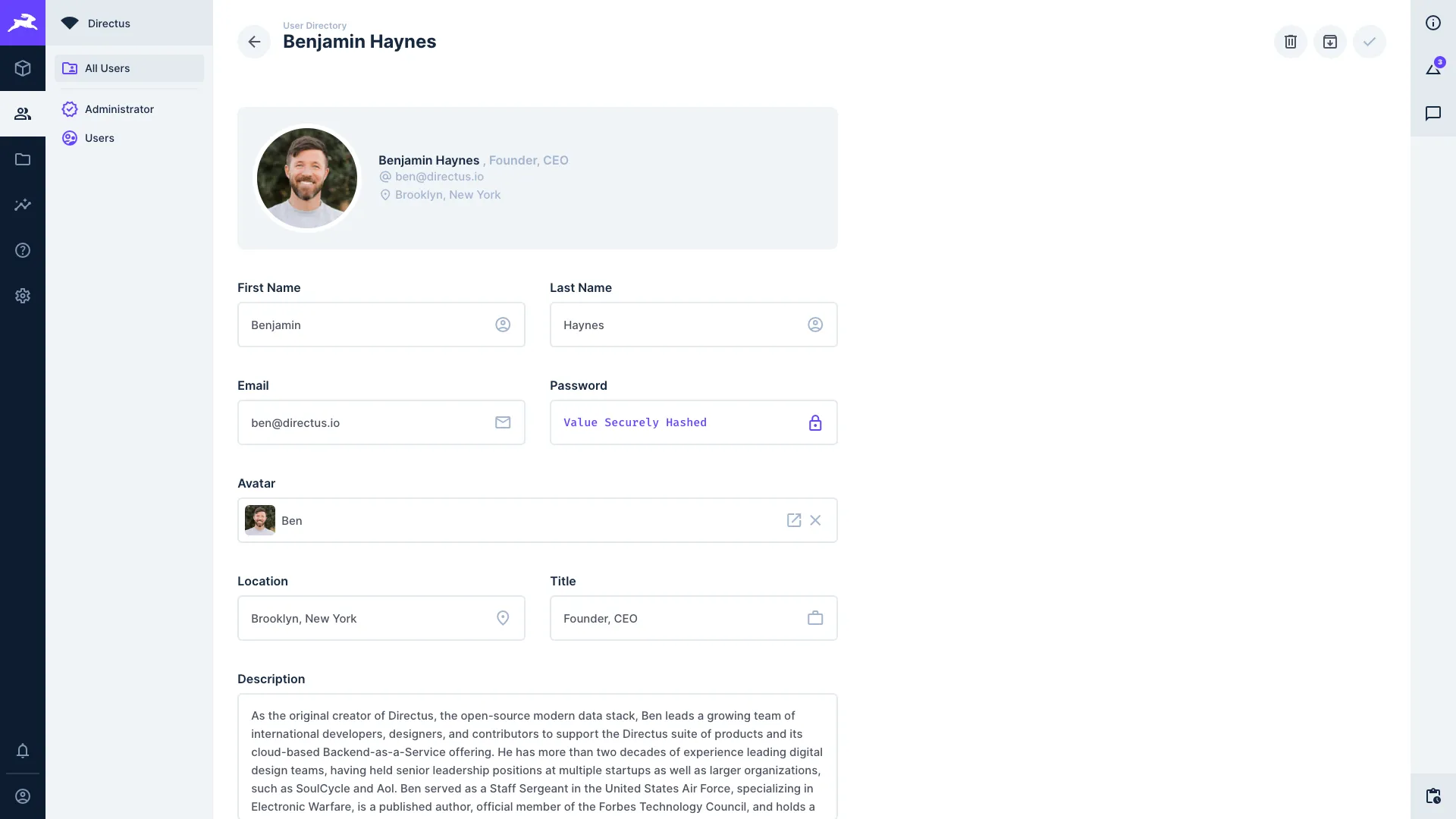1456x819 pixels.
Task: Expand the Info sidebar panel
Action: click(1434, 23)
